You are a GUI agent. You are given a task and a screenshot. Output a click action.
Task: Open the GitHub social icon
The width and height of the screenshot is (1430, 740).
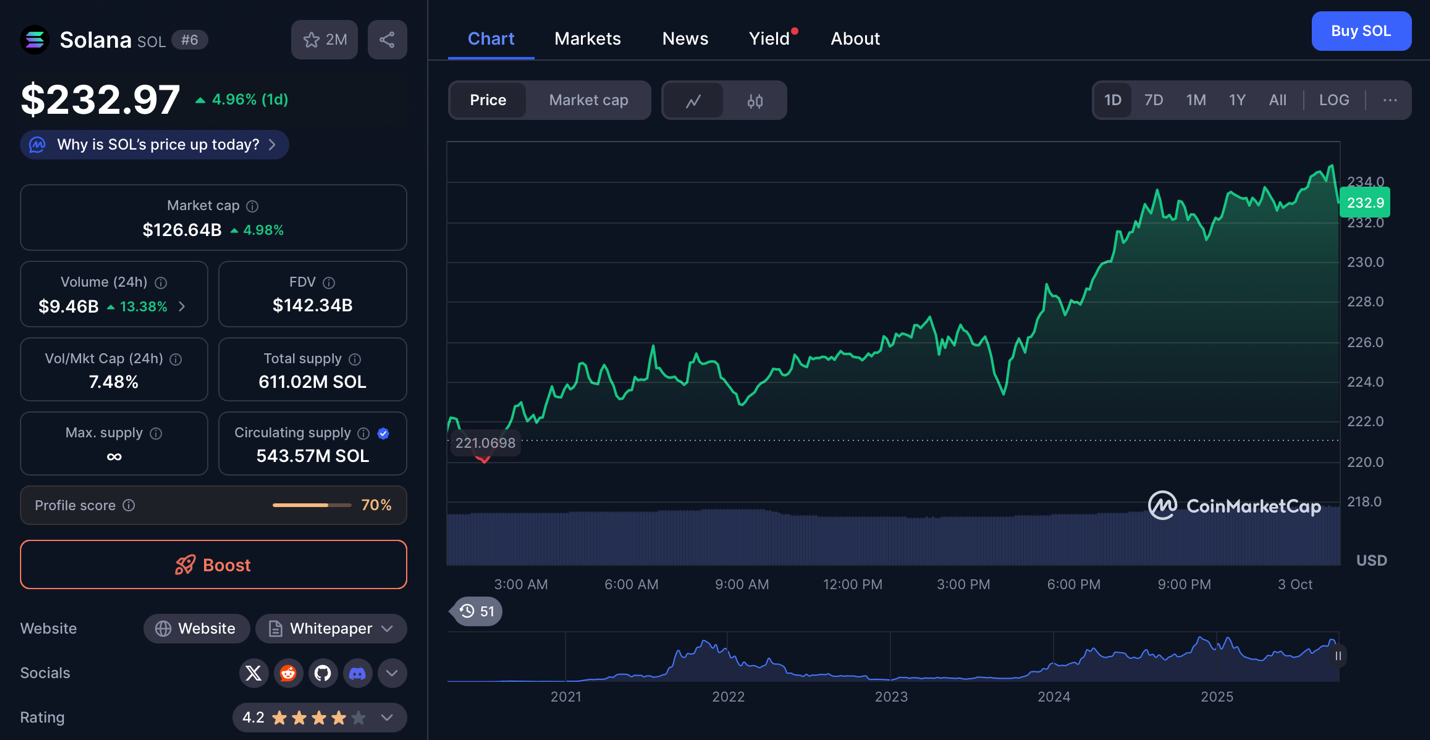coord(322,673)
